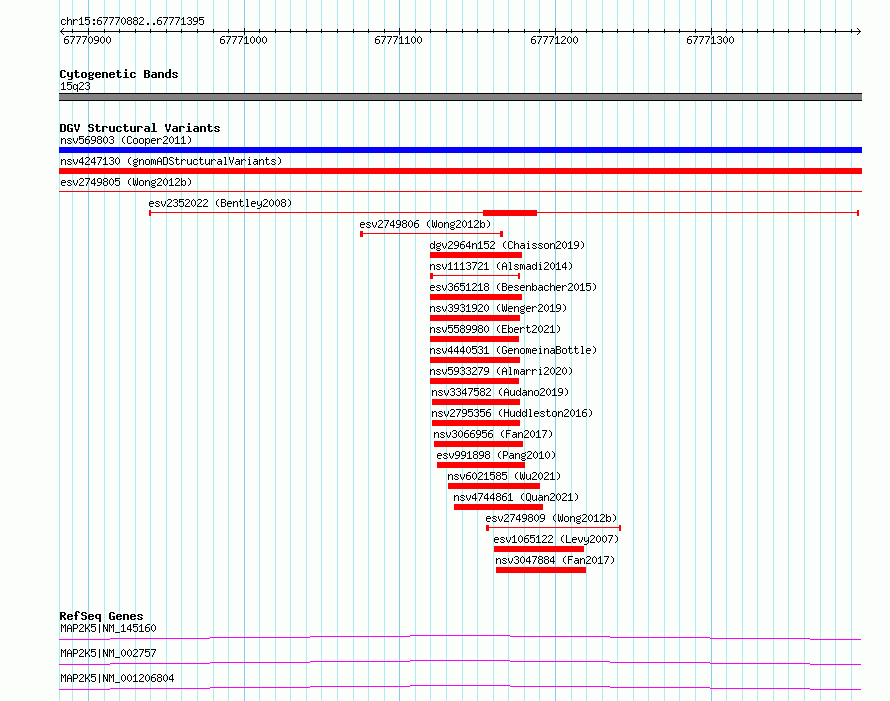Select the thick segment of esv2352022 bar

pyautogui.click(x=510, y=213)
